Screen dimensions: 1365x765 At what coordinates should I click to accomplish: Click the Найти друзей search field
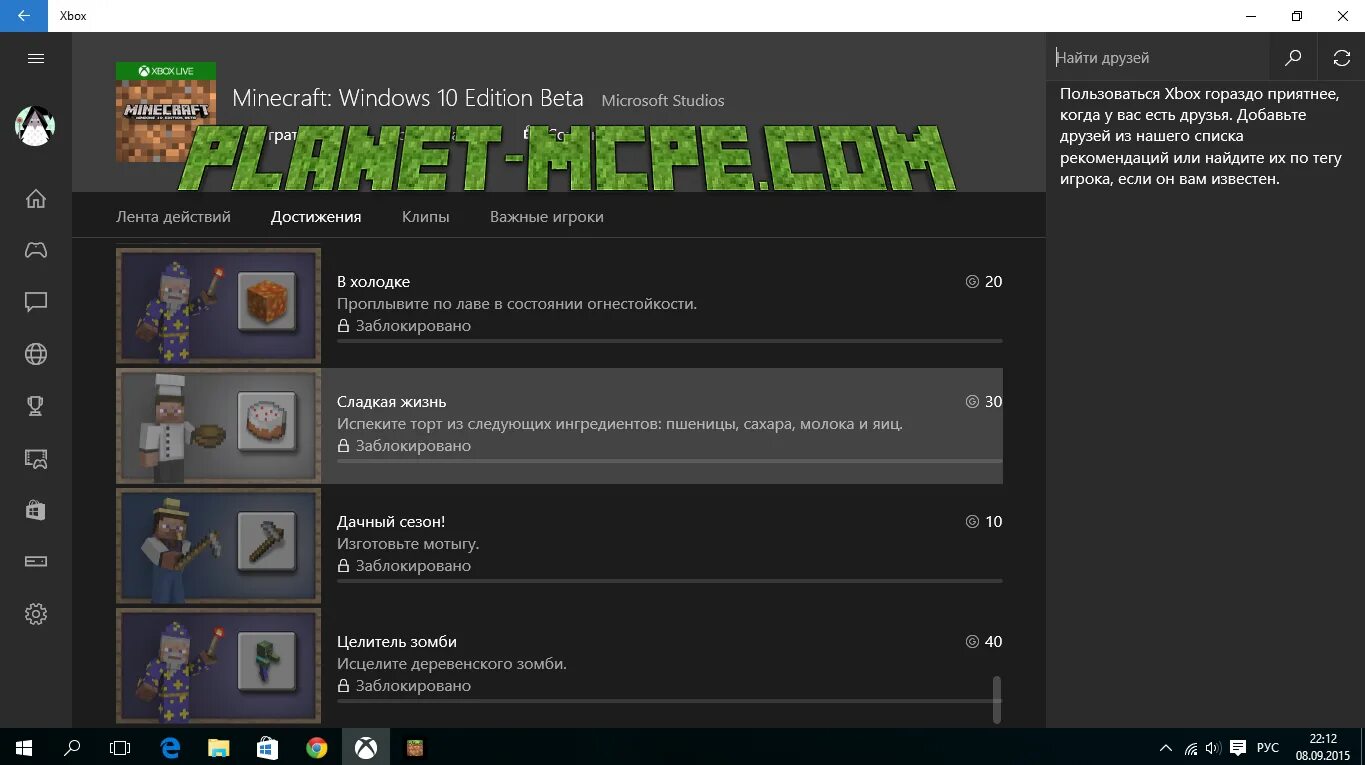pos(1160,58)
